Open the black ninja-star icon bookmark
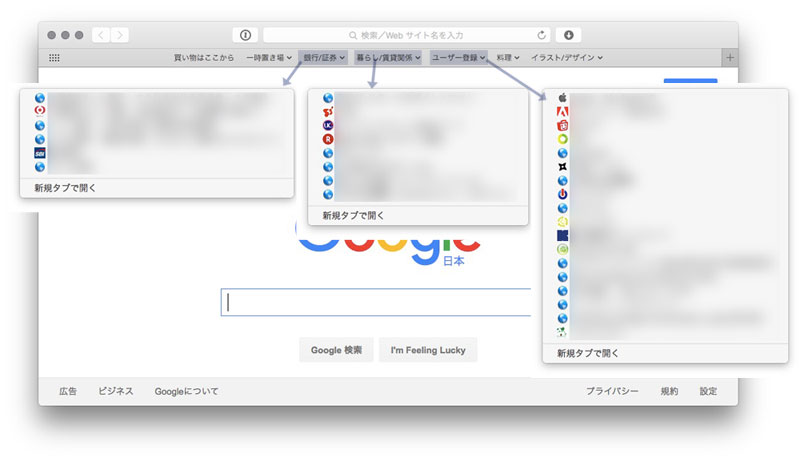This screenshot has height=458, width=800. (x=562, y=167)
